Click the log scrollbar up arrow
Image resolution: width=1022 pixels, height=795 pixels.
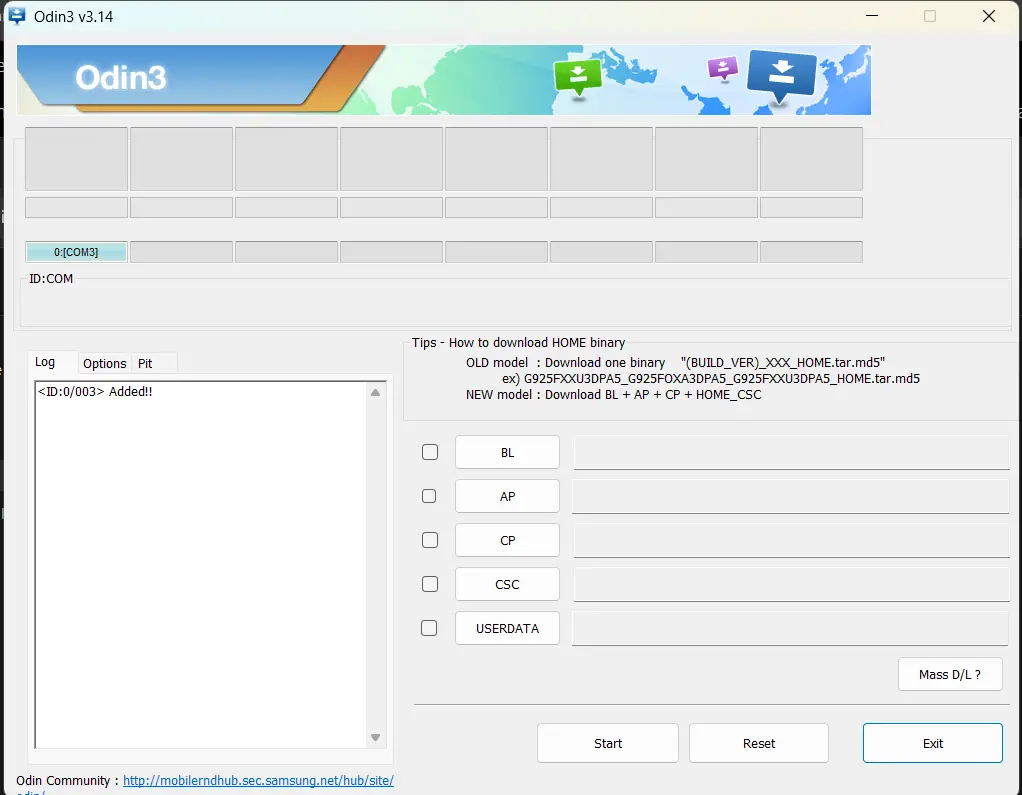coord(375,393)
